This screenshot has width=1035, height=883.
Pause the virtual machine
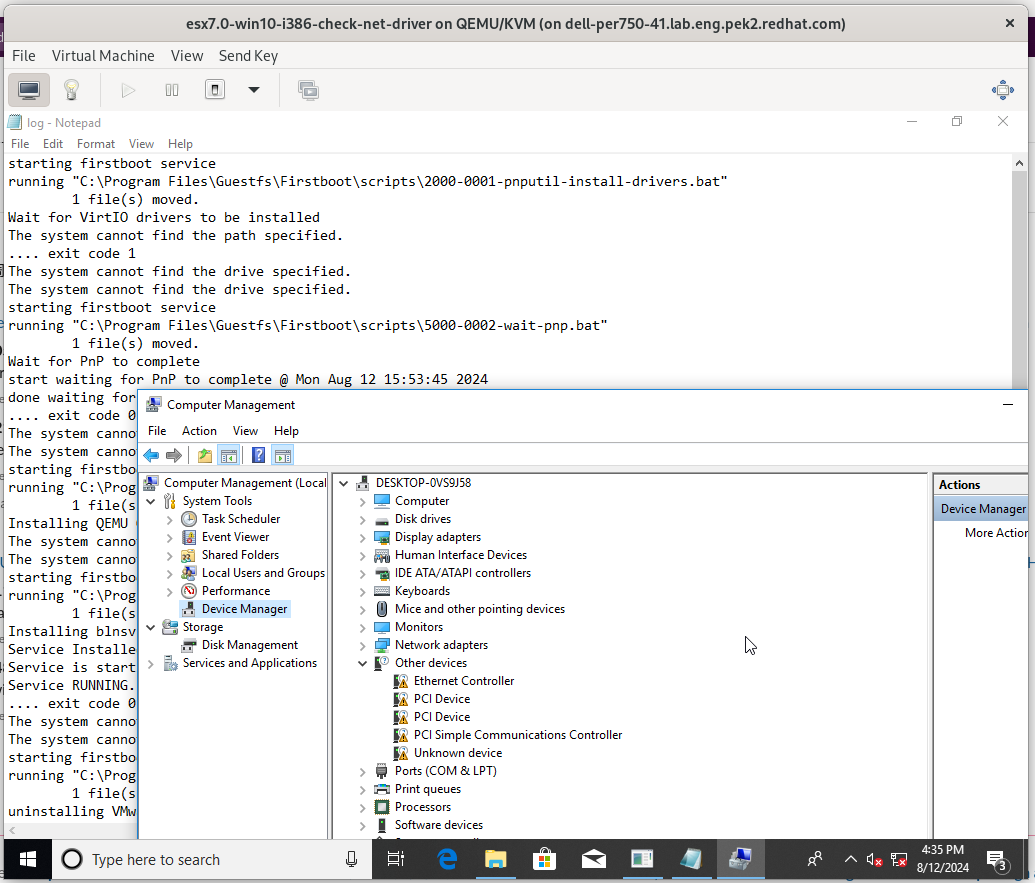click(x=172, y=90)
